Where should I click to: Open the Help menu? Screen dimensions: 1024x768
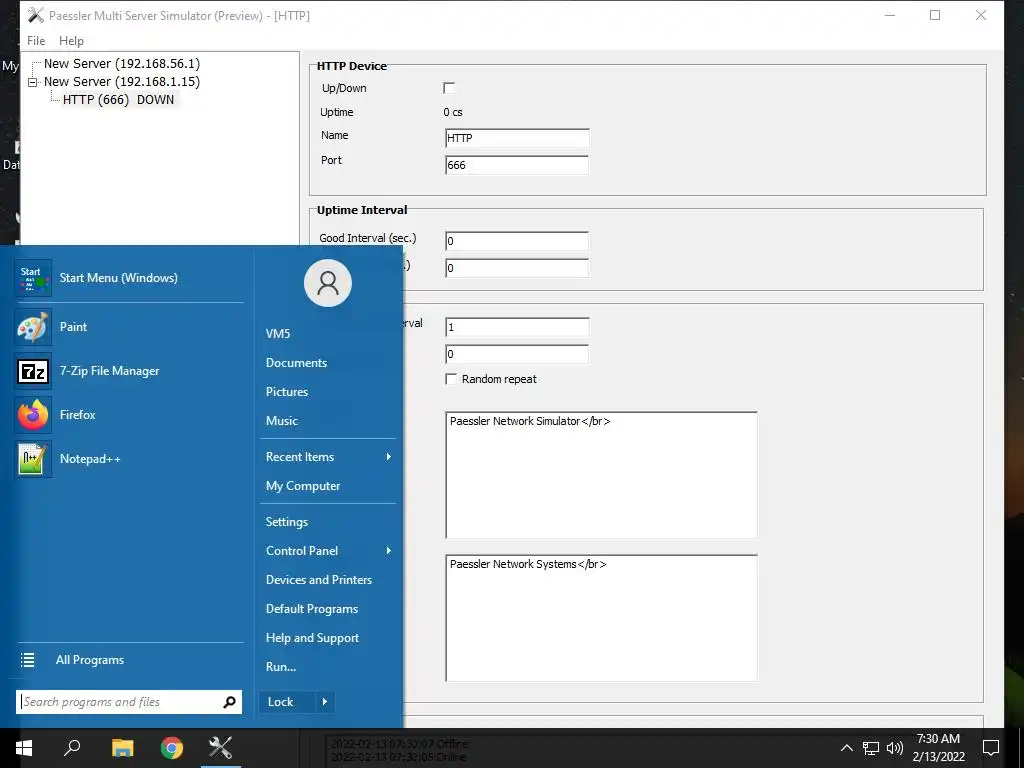(71, 40)
